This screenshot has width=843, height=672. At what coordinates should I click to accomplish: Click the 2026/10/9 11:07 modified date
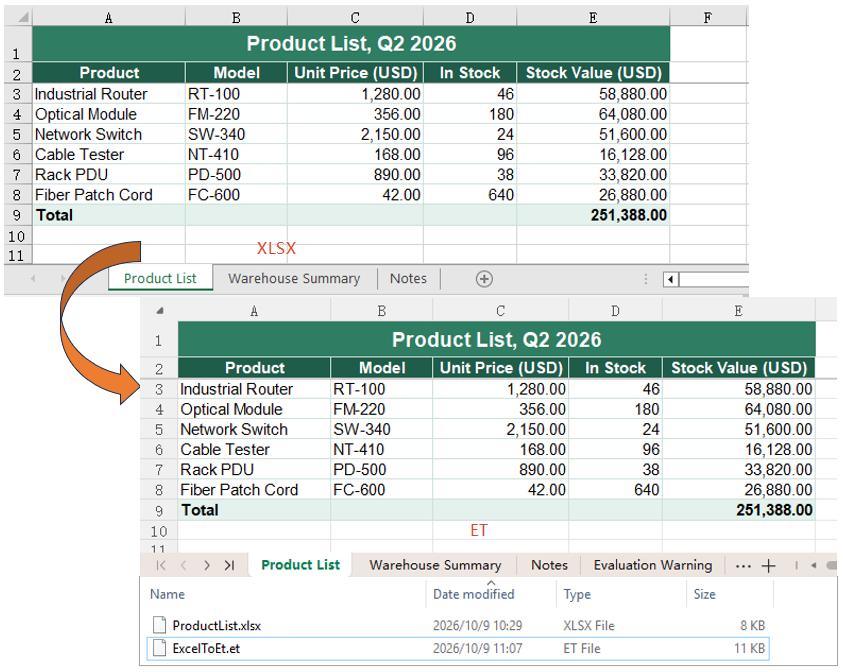(477, 648)
